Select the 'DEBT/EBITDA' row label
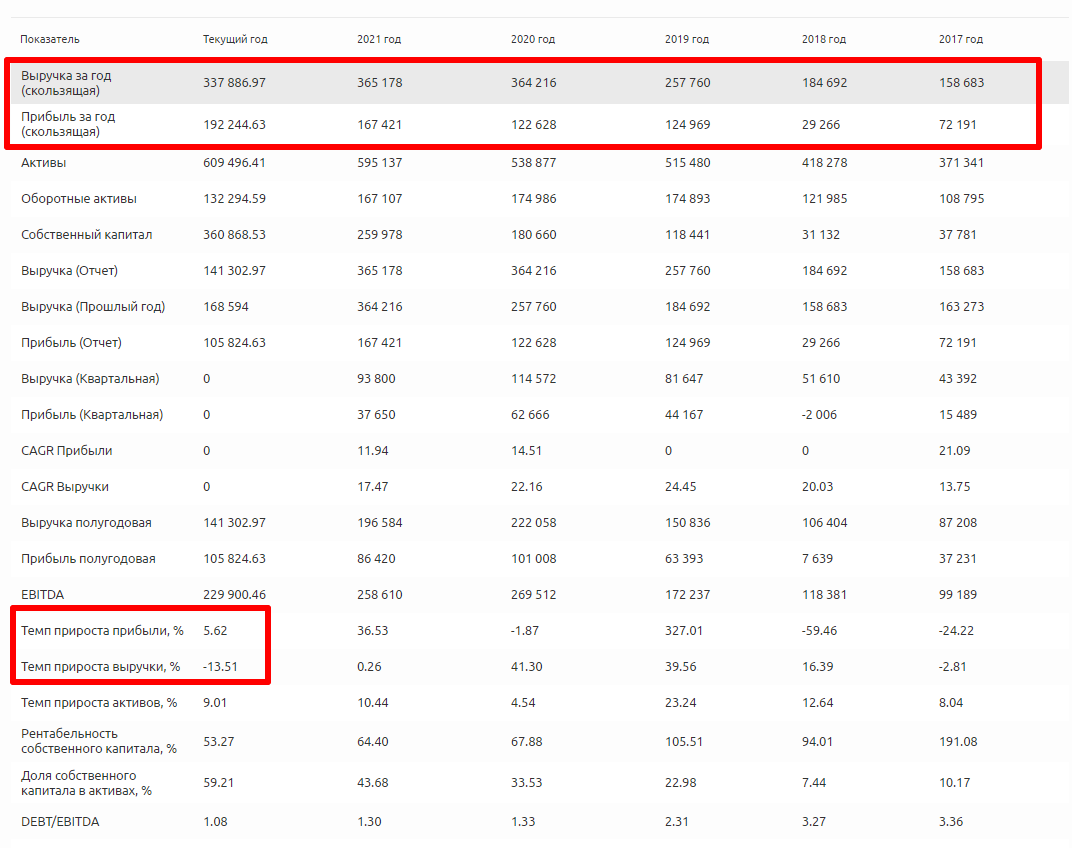Screen dimensions: 1072x848 click(x=60, y=822)
